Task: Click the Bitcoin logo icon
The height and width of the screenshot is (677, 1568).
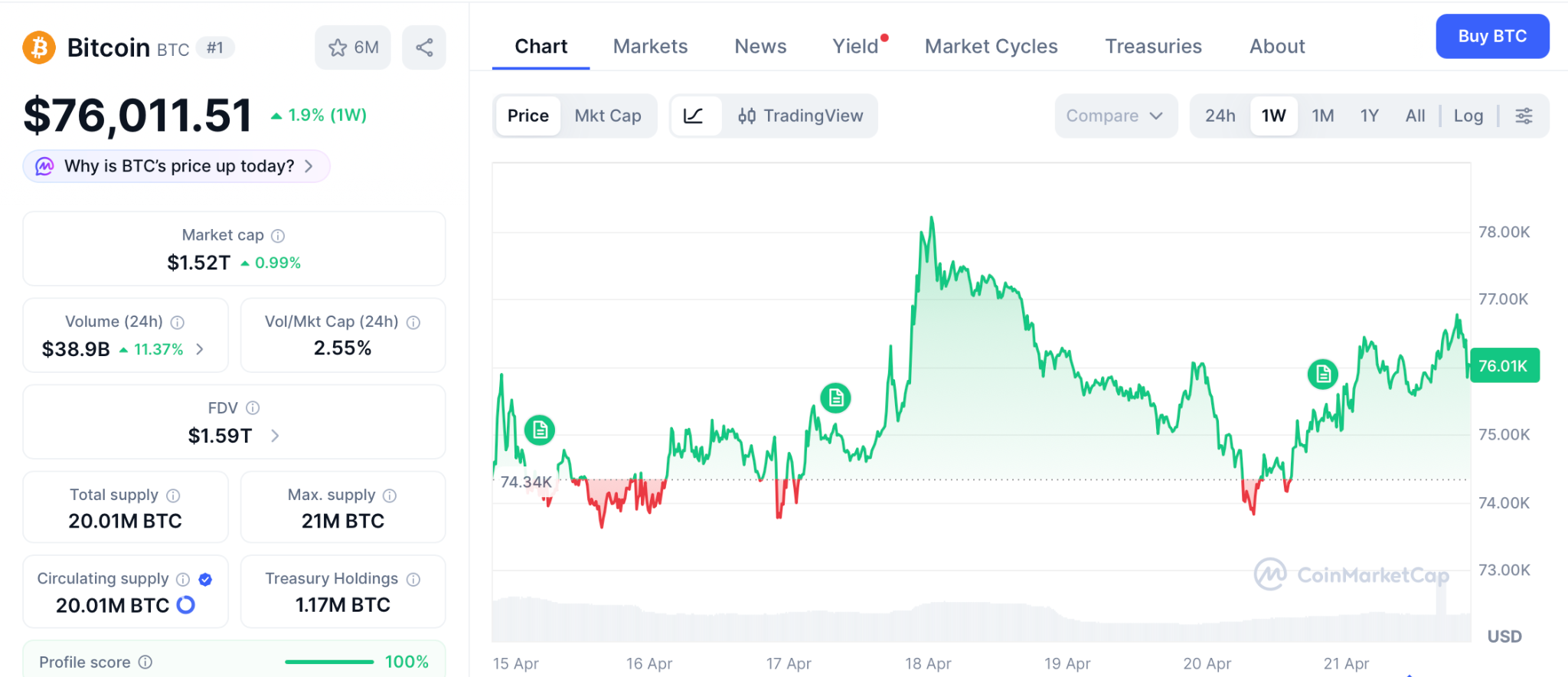Action: tap(39, 47)
